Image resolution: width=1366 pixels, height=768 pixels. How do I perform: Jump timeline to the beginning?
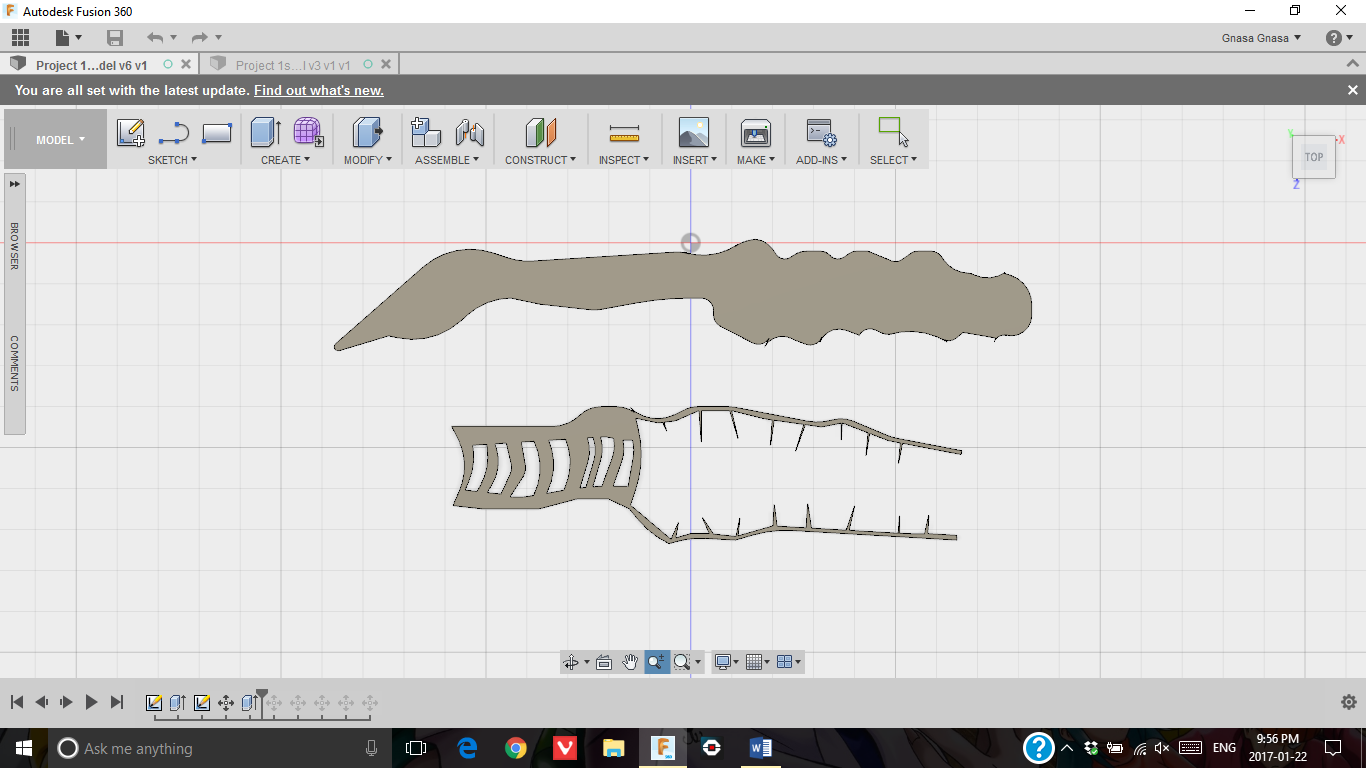[x=17, y=703]
